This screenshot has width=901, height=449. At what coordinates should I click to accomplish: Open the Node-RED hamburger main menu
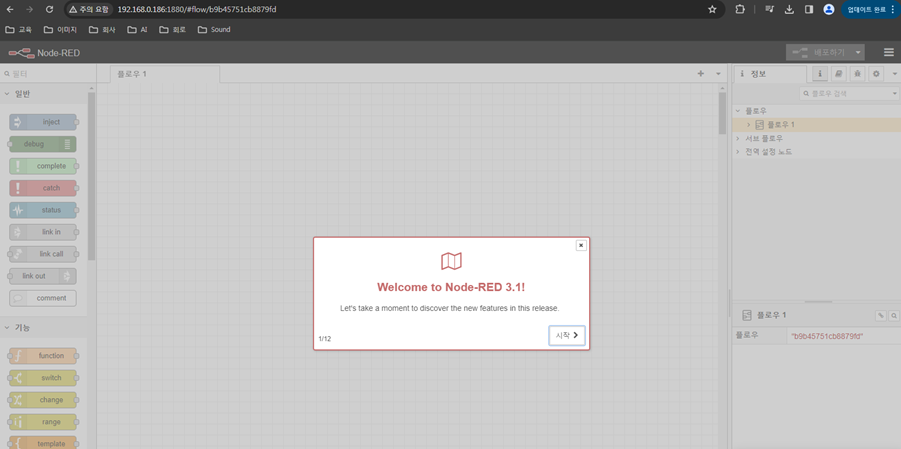[x=889, y=52]
